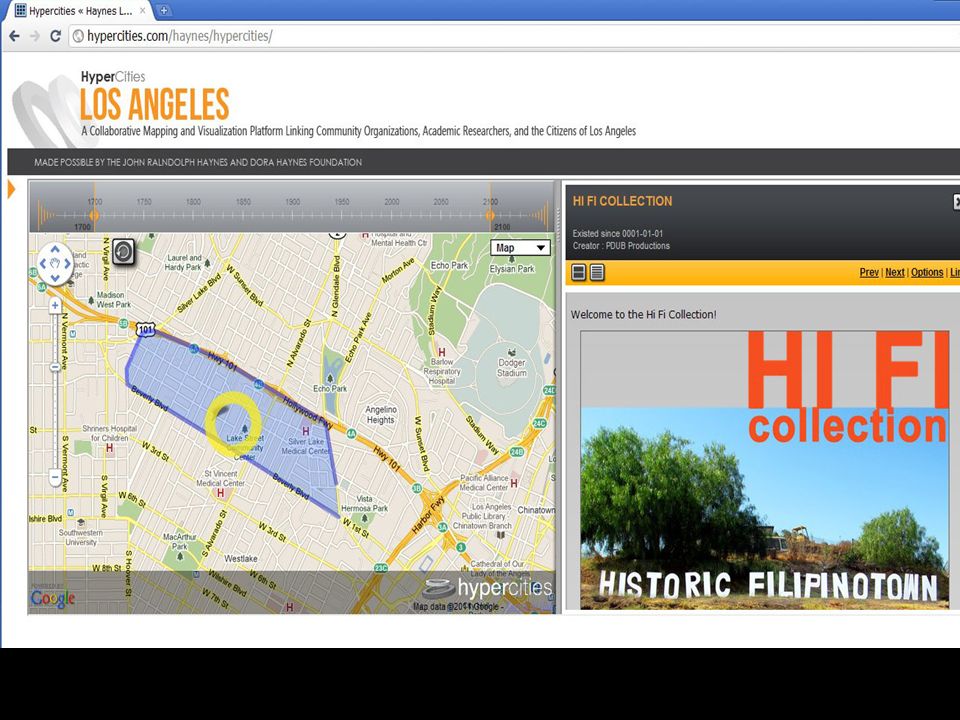This screenshot has width=960, height=720.
Task: Click Barlow Respiratory Hospital icon
Action: pos(441,352)
